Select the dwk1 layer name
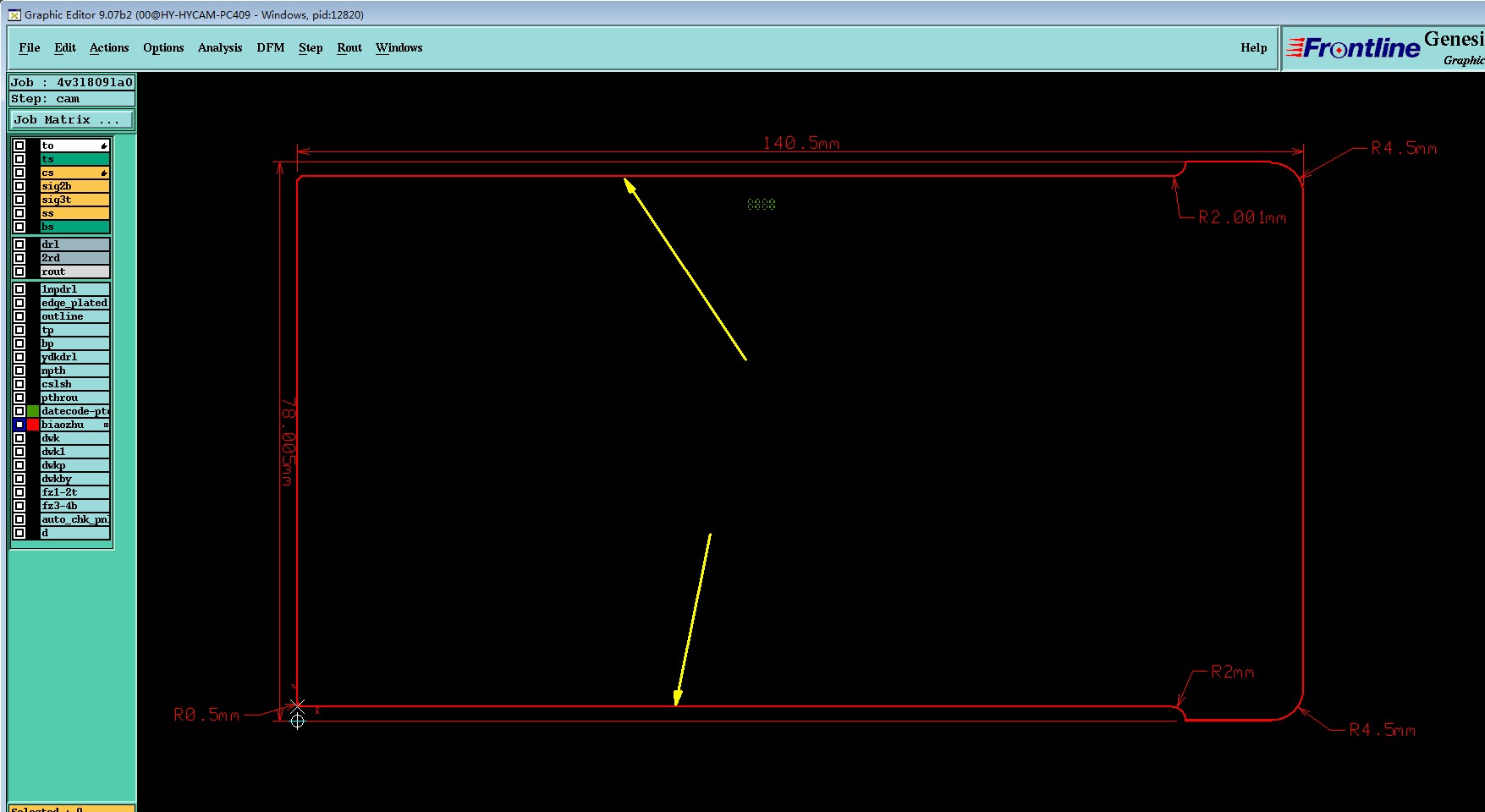The image size is (1485, 812). click(75, 452)
